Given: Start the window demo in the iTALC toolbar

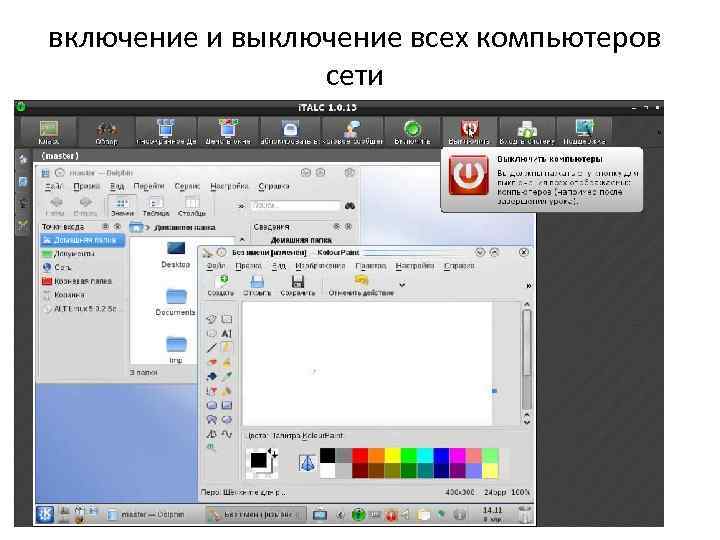Looking at the screenshot, I should (228, 132).
